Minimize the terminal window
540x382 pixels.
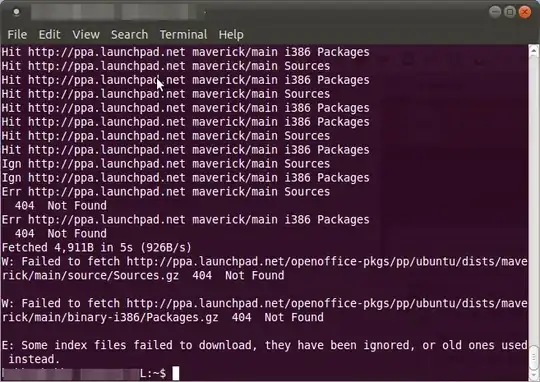[x=495, y=12]
